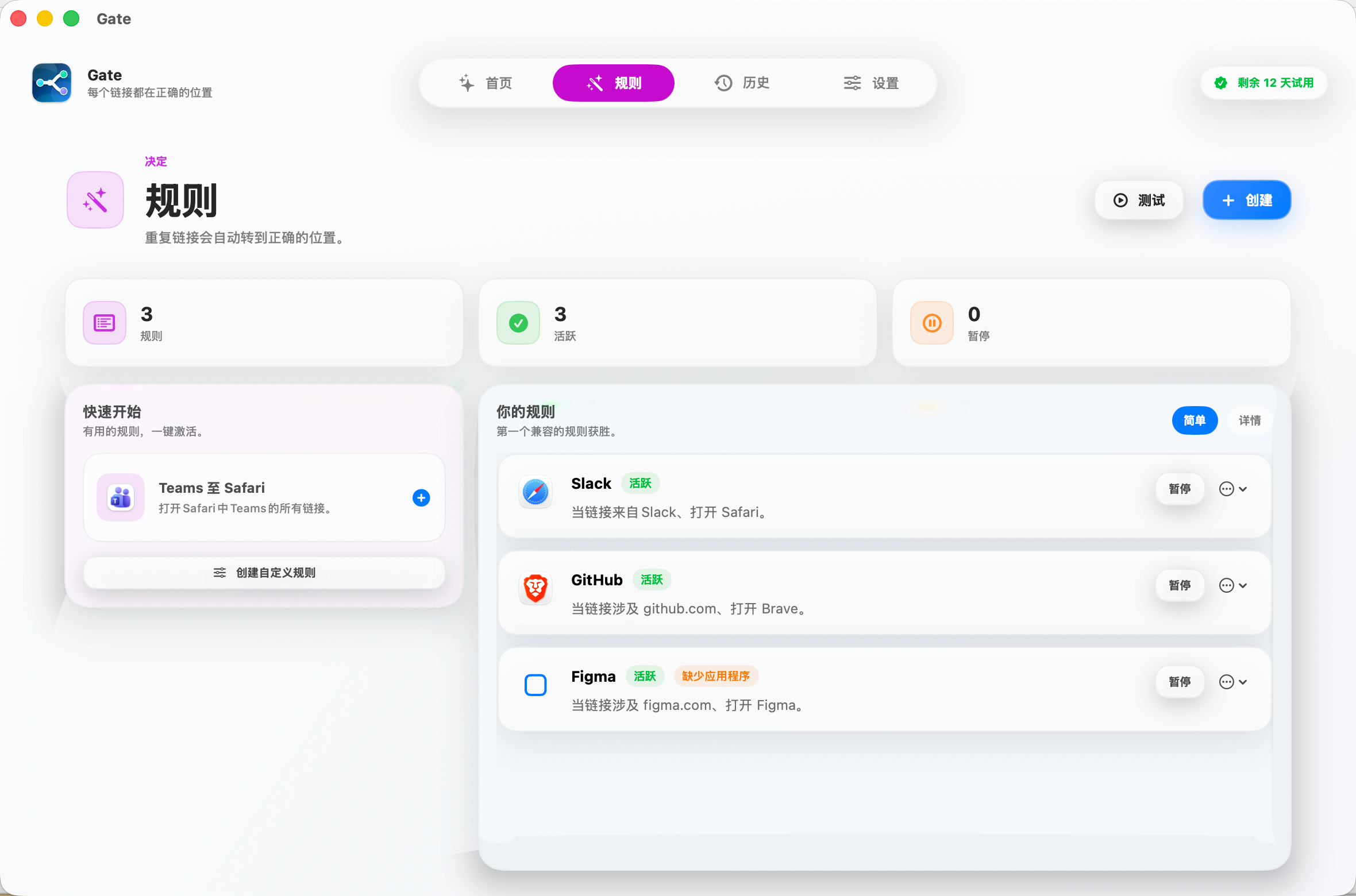Click the blue 创建 create button
This screenshot has width=1356, height=896.
(1247, 200)
